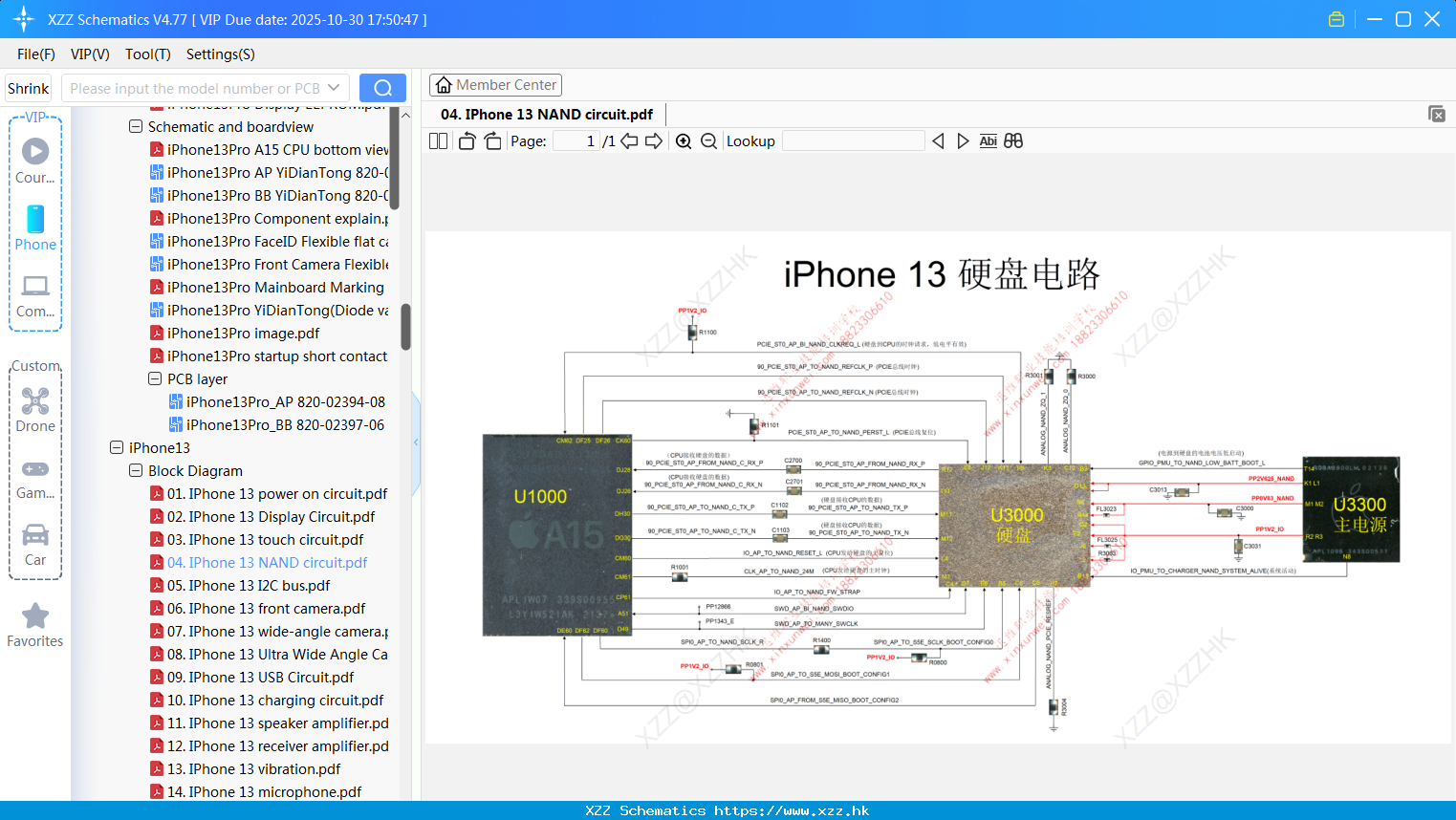The image size is (1456, 820).
Task: Click the home icon in Member Center
Action: [444, 85]
